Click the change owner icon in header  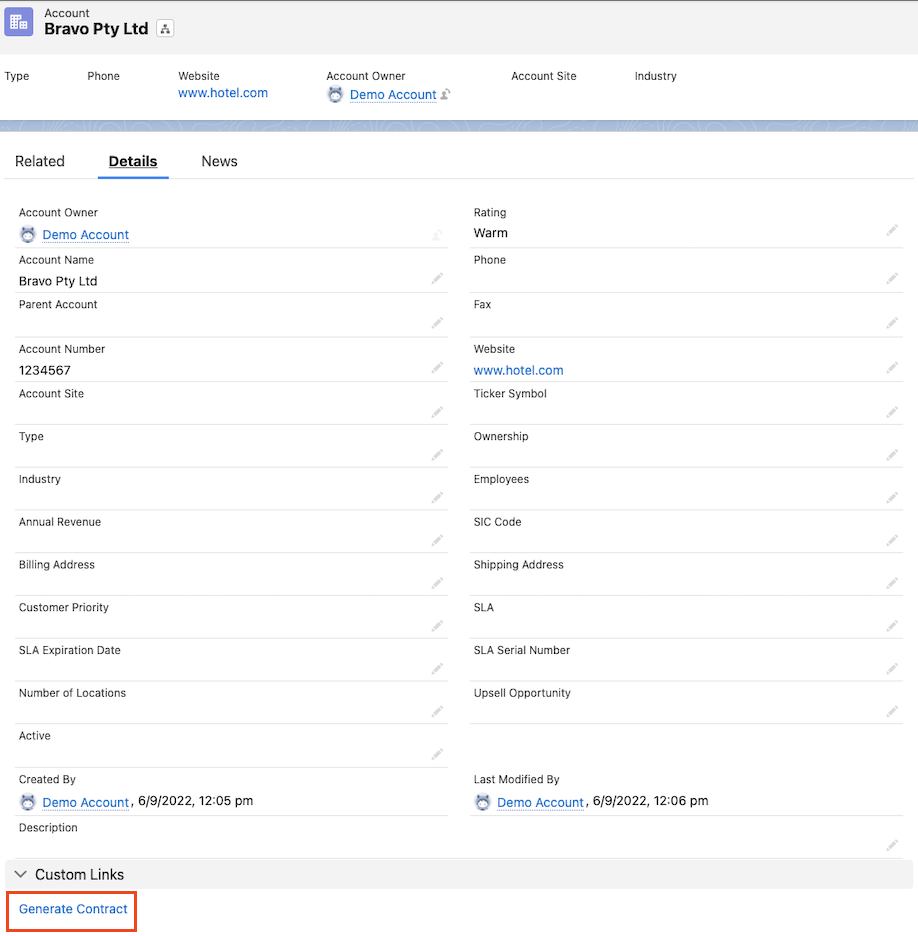446,95
